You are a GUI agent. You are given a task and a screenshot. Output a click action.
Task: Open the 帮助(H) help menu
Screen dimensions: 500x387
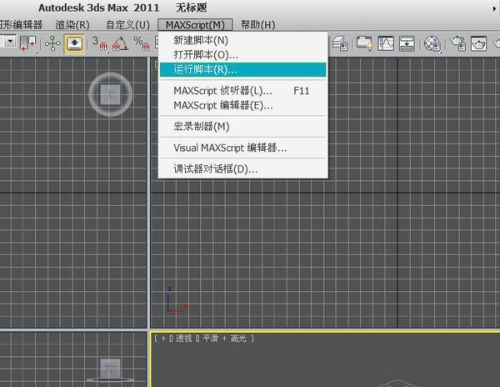point(258,25)
